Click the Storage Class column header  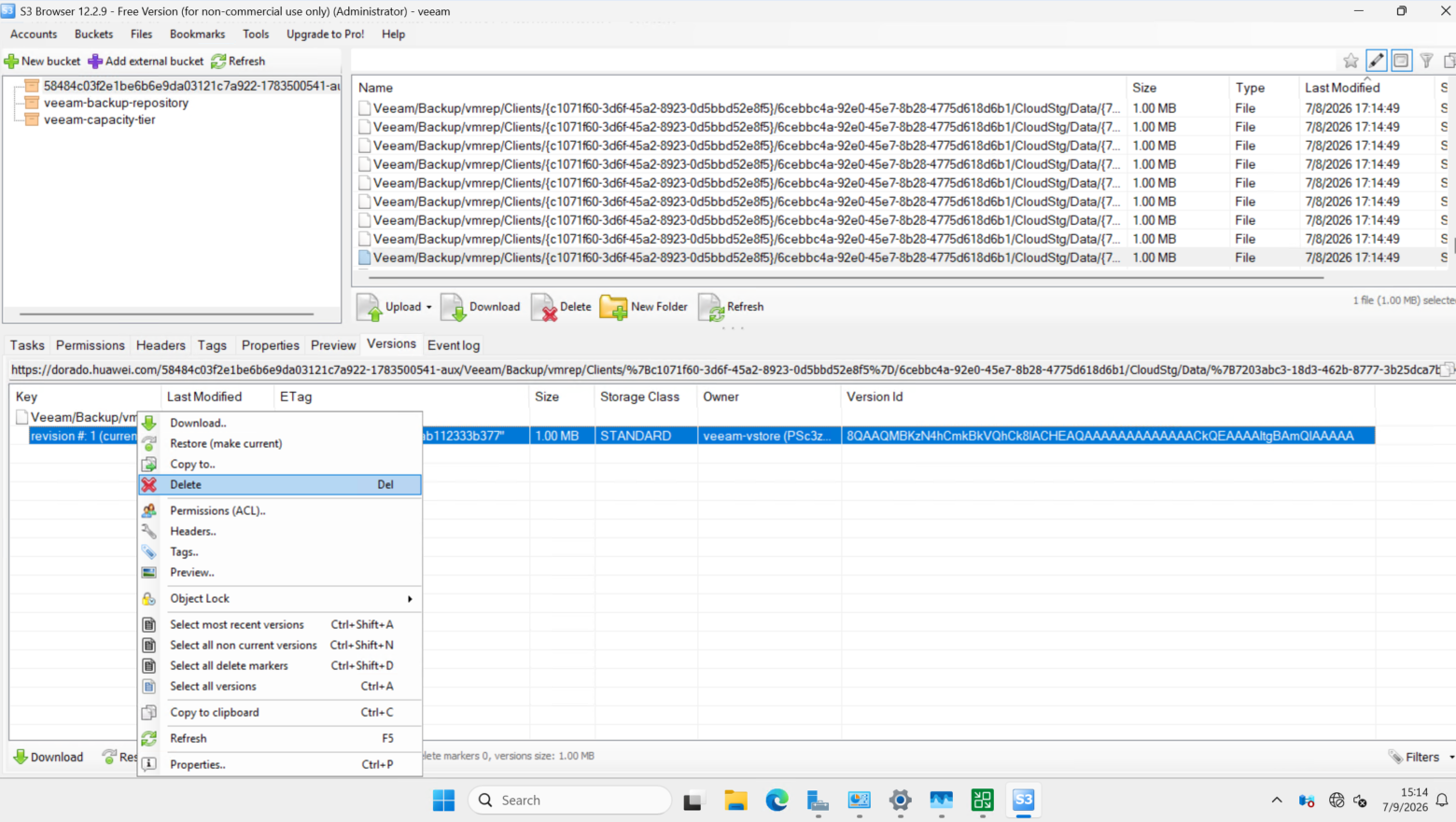(645, 397)
